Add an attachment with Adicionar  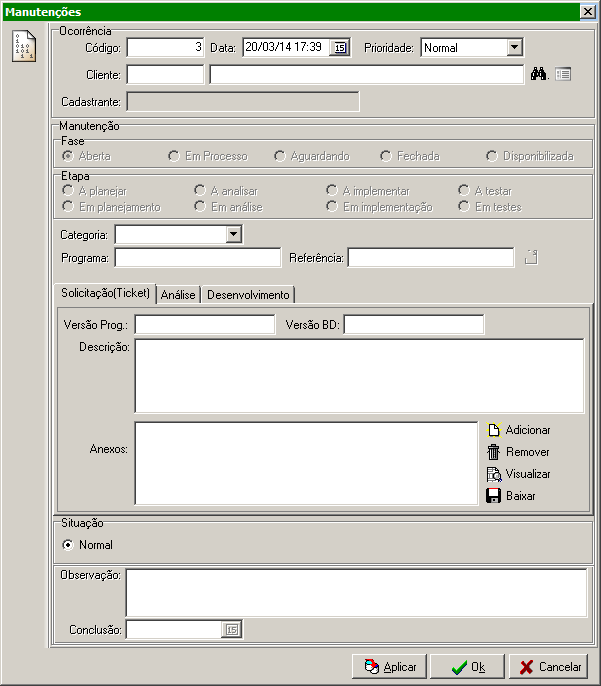point(518,430)
